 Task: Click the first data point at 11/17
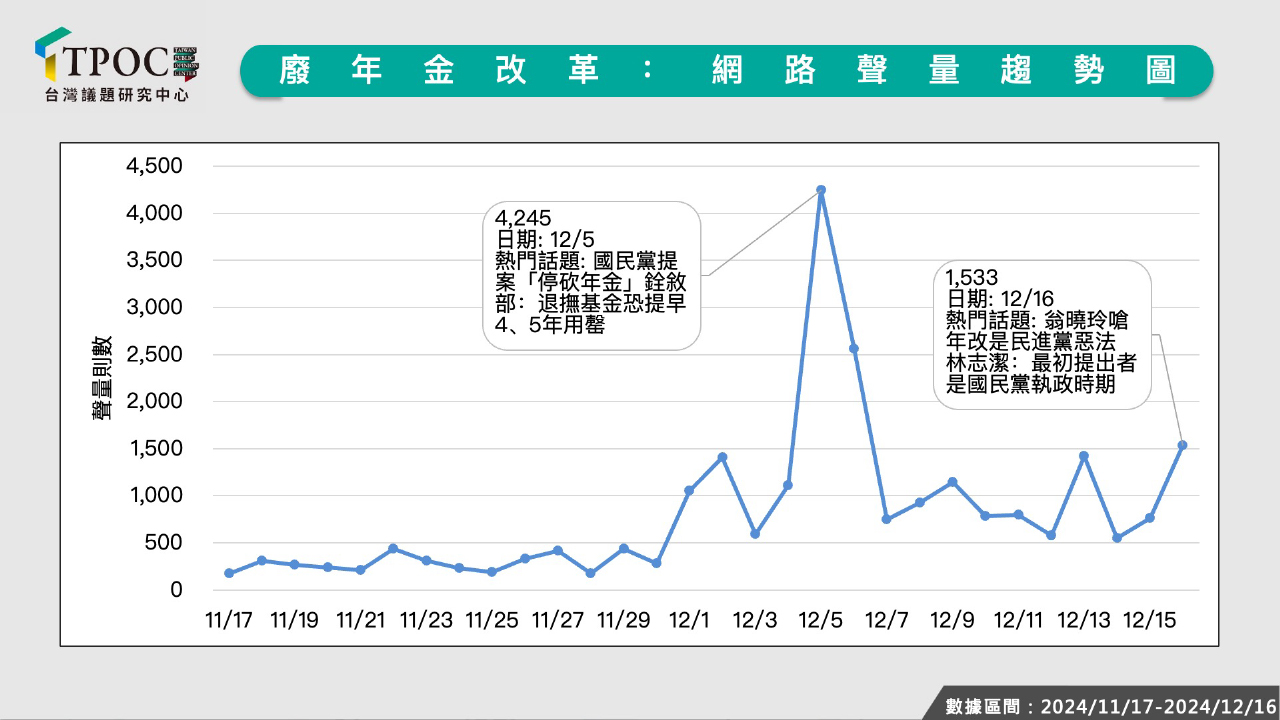[229, 573]
